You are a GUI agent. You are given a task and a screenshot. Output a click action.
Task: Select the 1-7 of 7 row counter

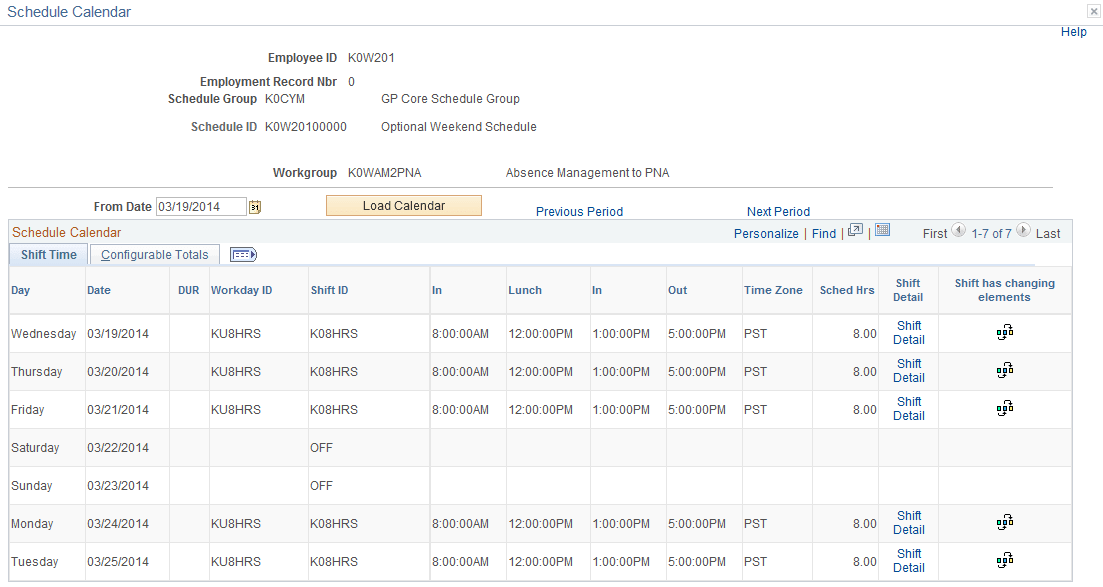(x=991, y=234)
